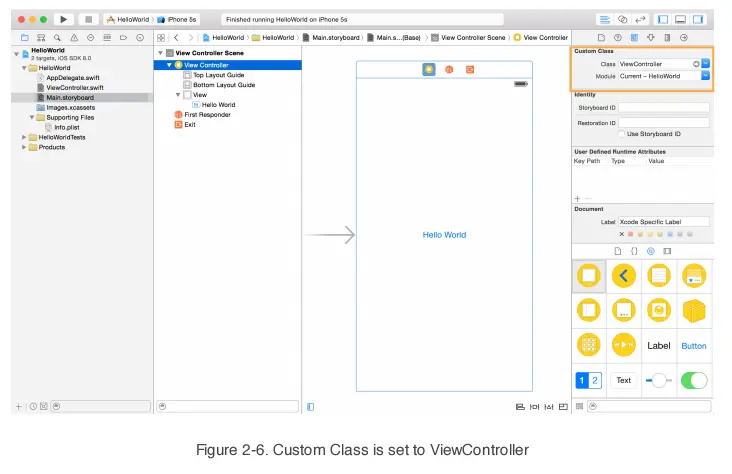Open the symbol navigator icon
The height and width of the screenshot is (474, 732).
tap(41, 38)
